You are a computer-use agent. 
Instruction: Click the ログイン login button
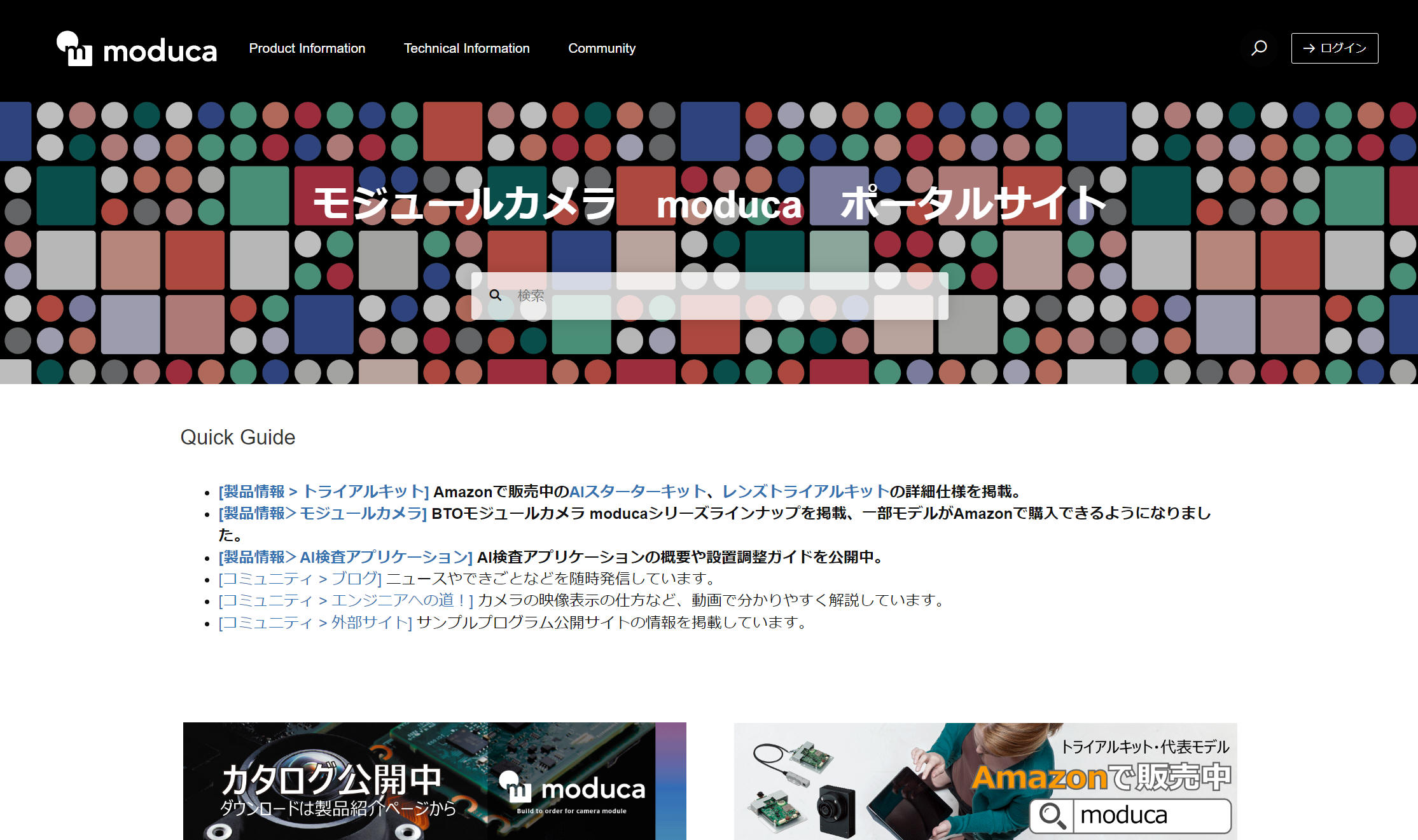[1335, 48]
